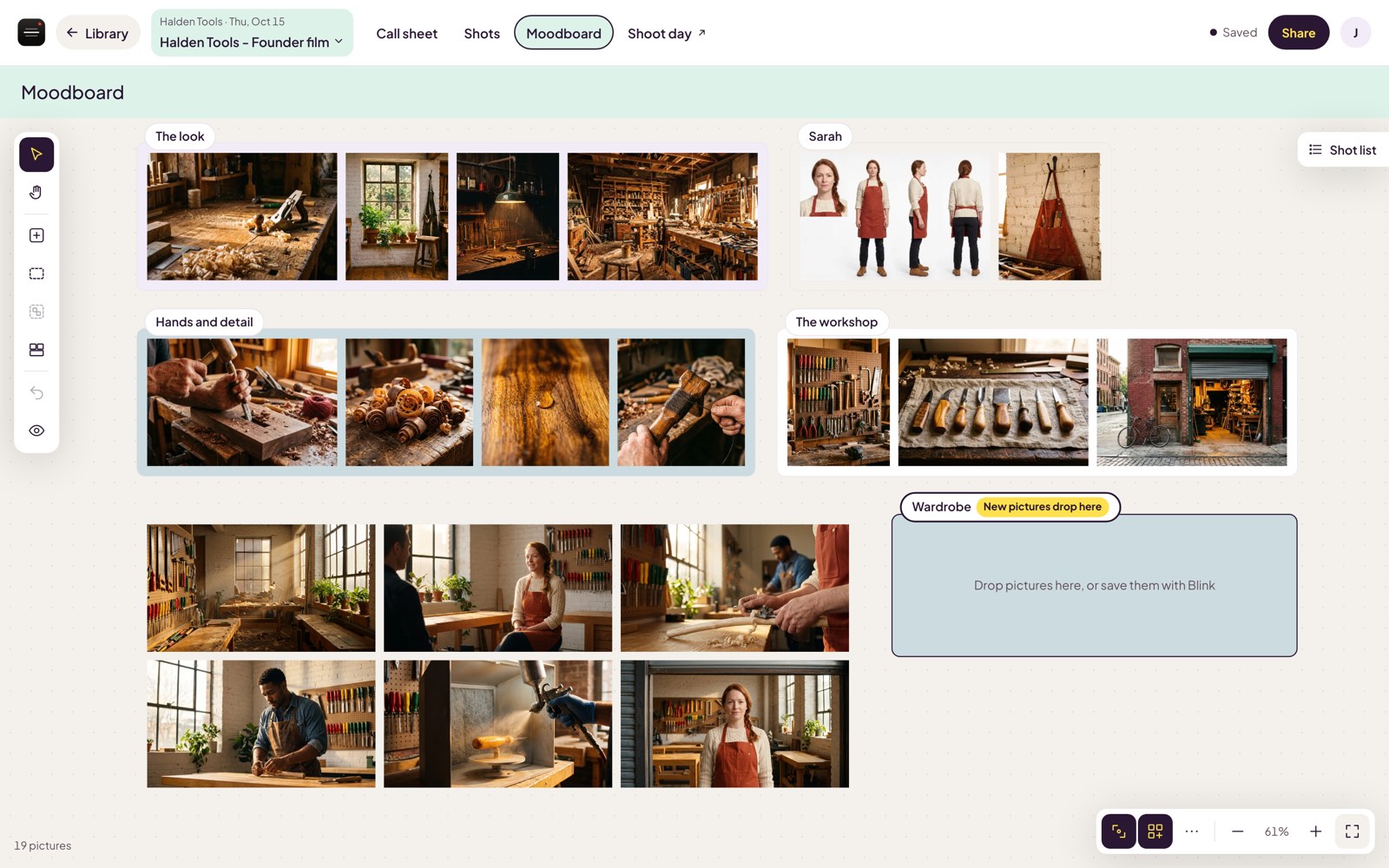
Task: Expand the Halden Tools project dropdown
Action: point(252,33)
